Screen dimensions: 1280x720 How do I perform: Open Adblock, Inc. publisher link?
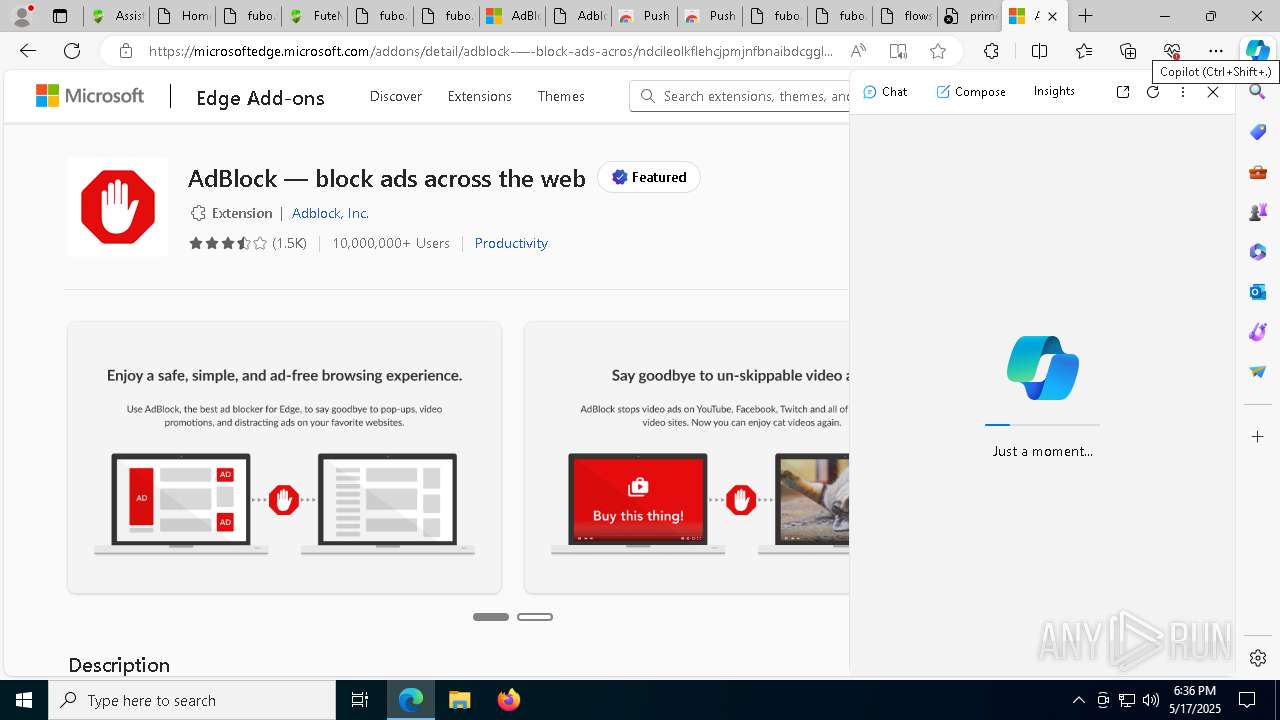click(x=330, y=213)
